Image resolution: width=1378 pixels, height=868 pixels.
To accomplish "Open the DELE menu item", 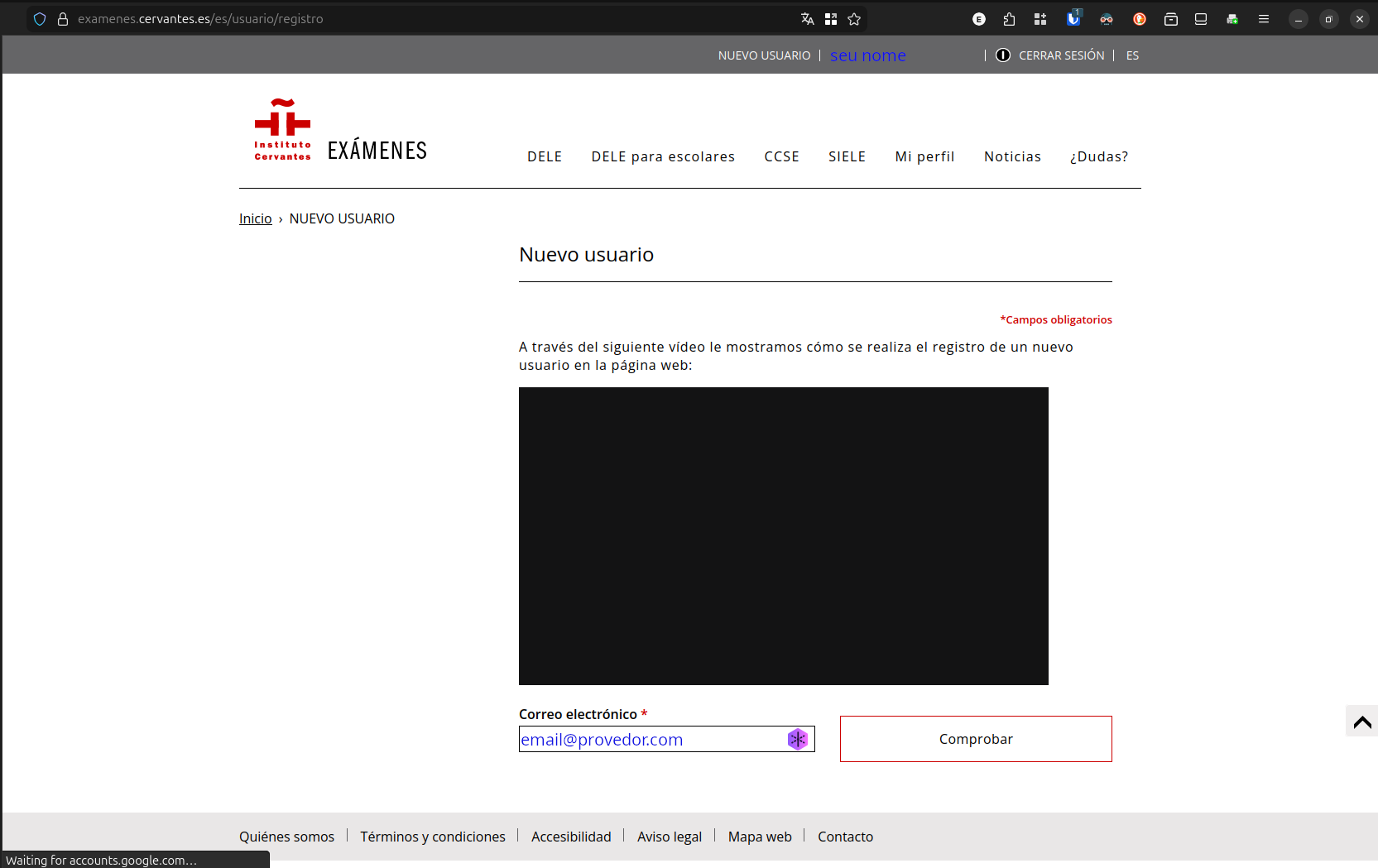I will point(545,156).
